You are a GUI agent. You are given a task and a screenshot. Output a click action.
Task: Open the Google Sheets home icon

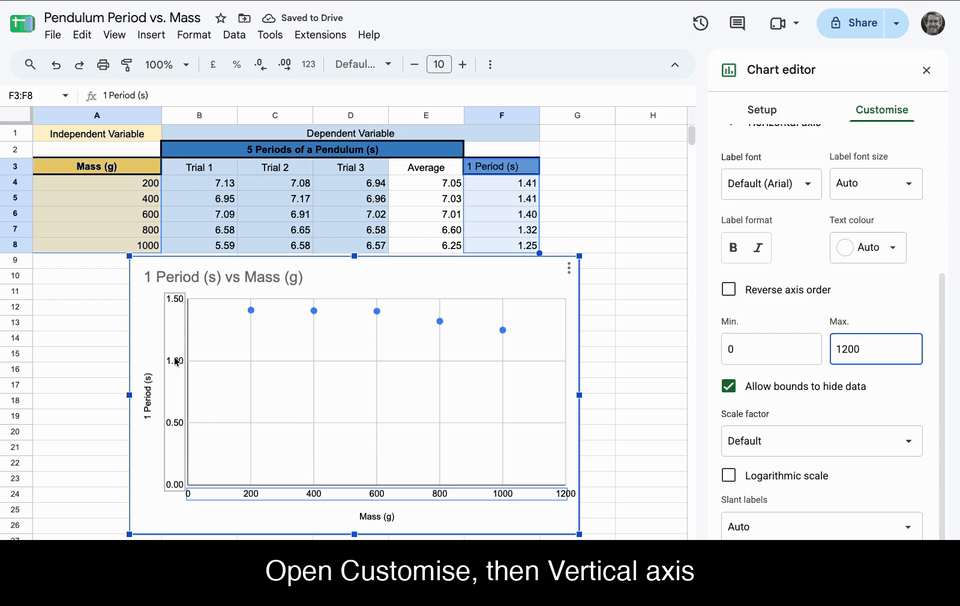22,24
